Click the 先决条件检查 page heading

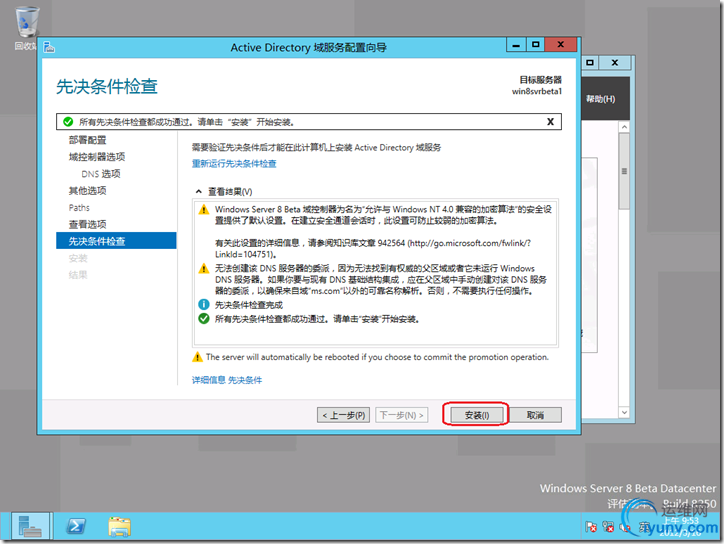(107, 86)
